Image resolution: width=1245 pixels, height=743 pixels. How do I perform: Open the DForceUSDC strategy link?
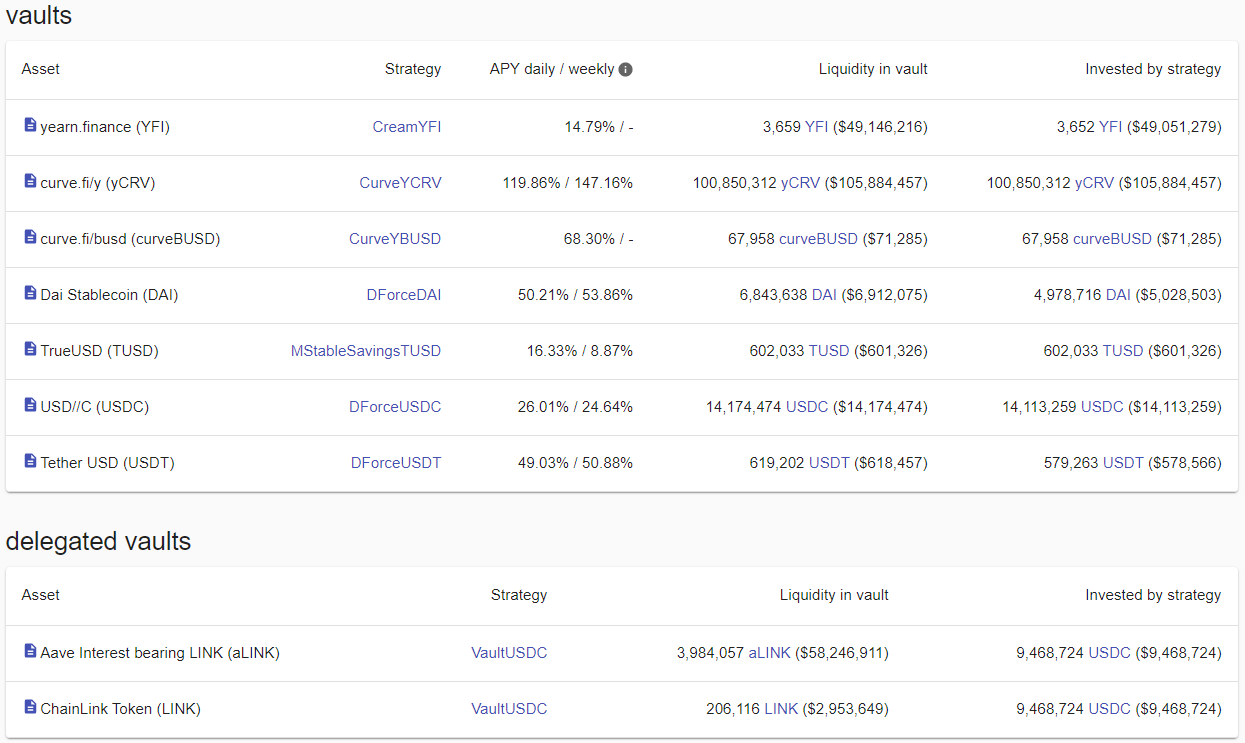tap(395, 407)
